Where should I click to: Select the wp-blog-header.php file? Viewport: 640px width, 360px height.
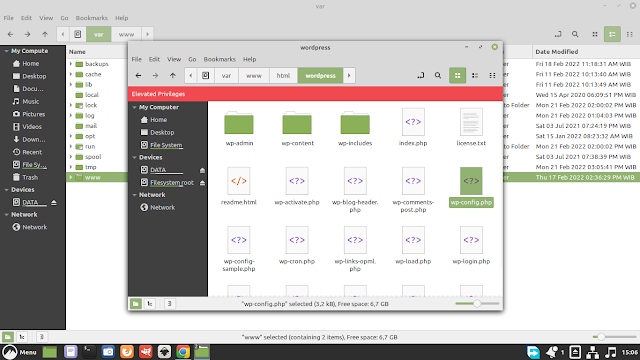pos(355,190)
